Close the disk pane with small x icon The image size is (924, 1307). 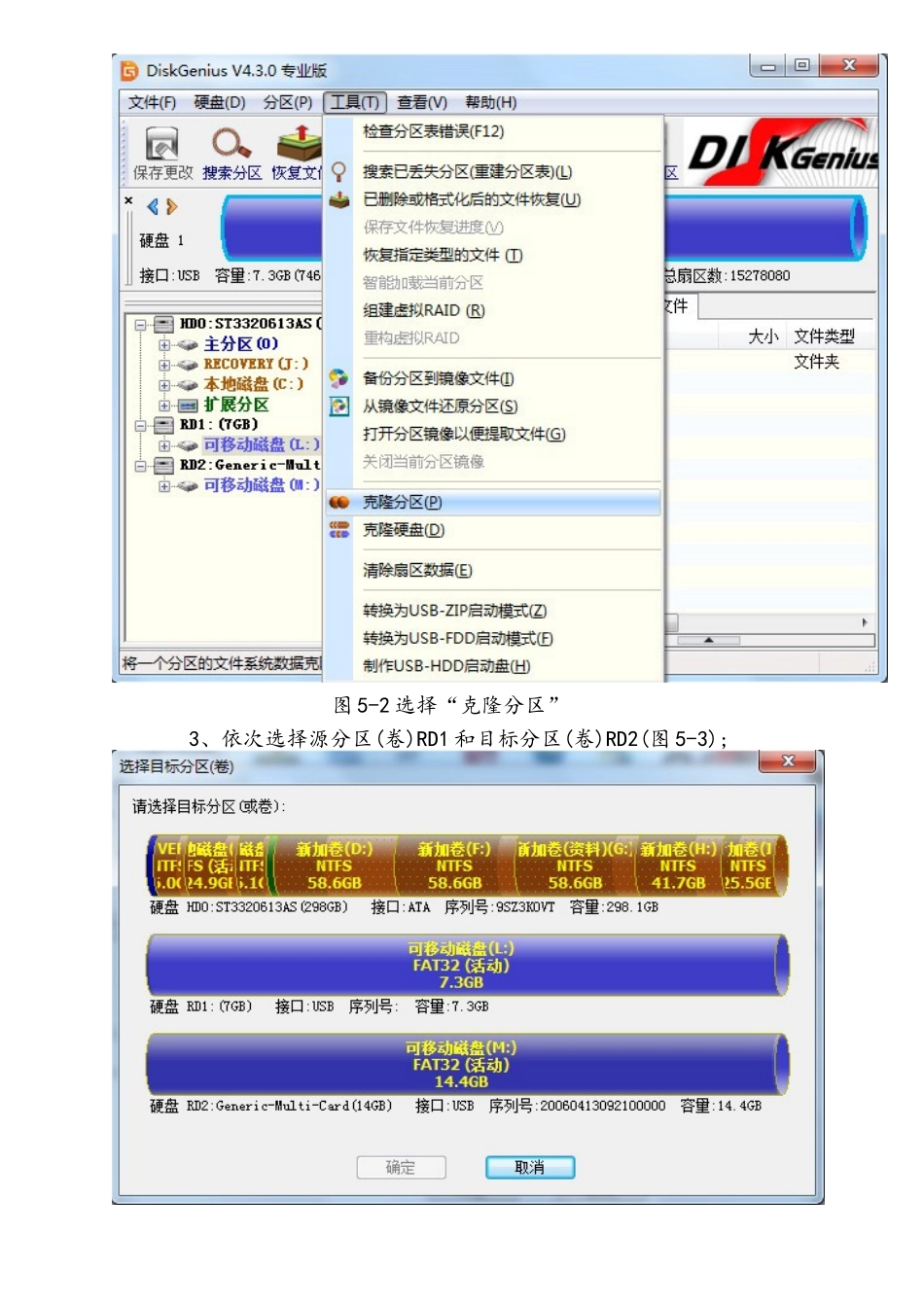click(128, 200)
